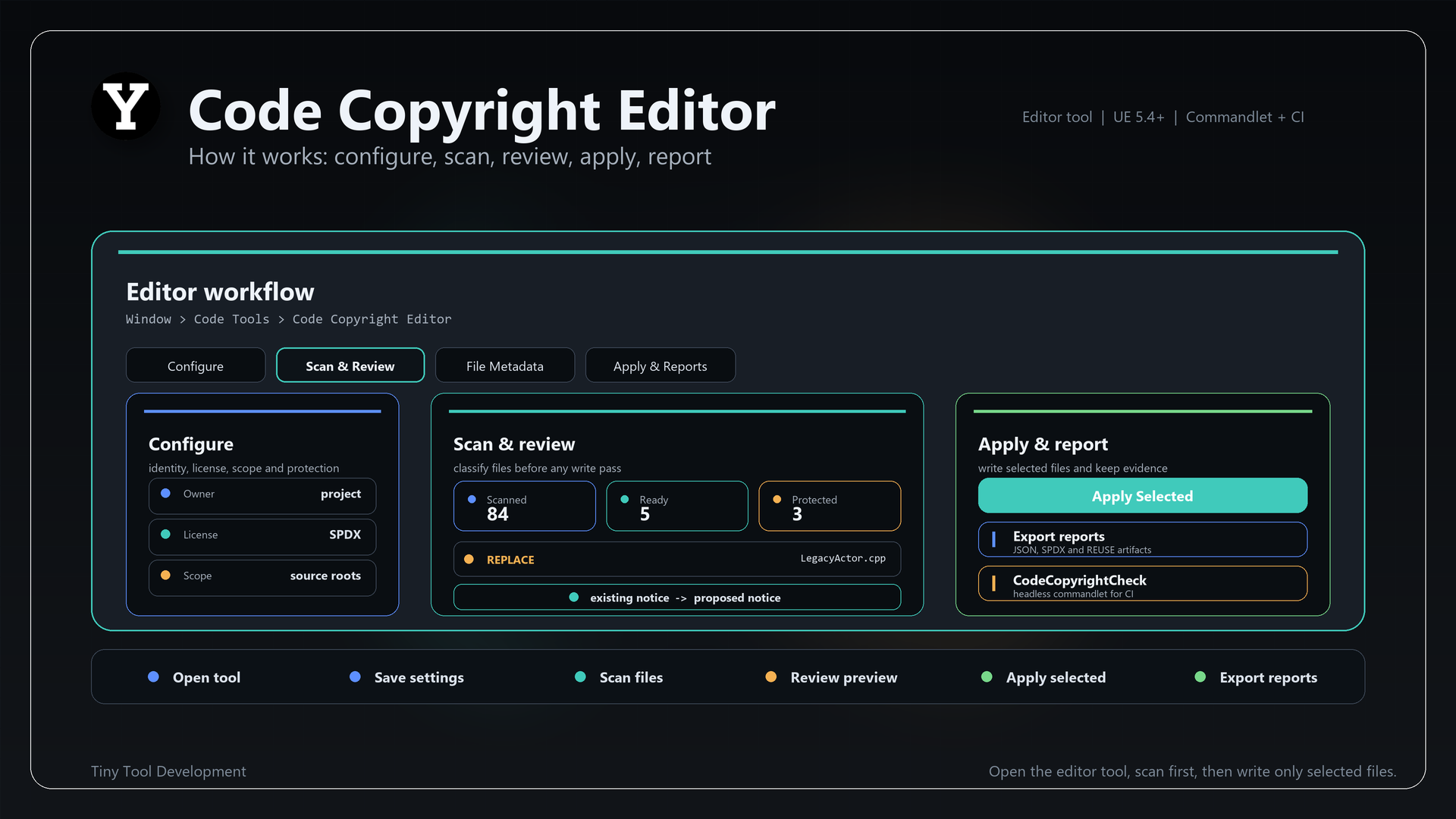Click the Window breadcrumb item

(x=149, y=319)
